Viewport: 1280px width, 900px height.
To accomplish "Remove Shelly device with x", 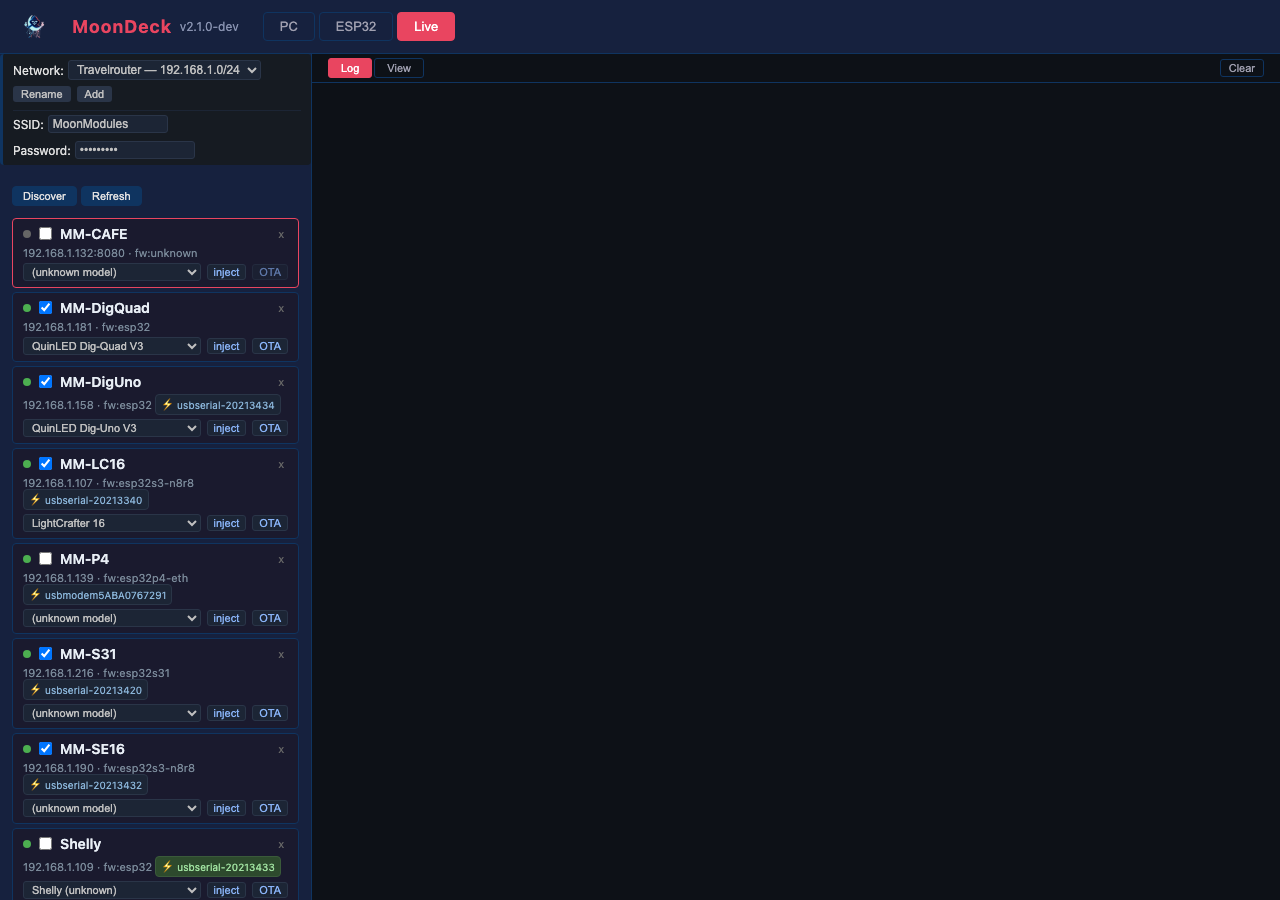I will click(281, 844).
